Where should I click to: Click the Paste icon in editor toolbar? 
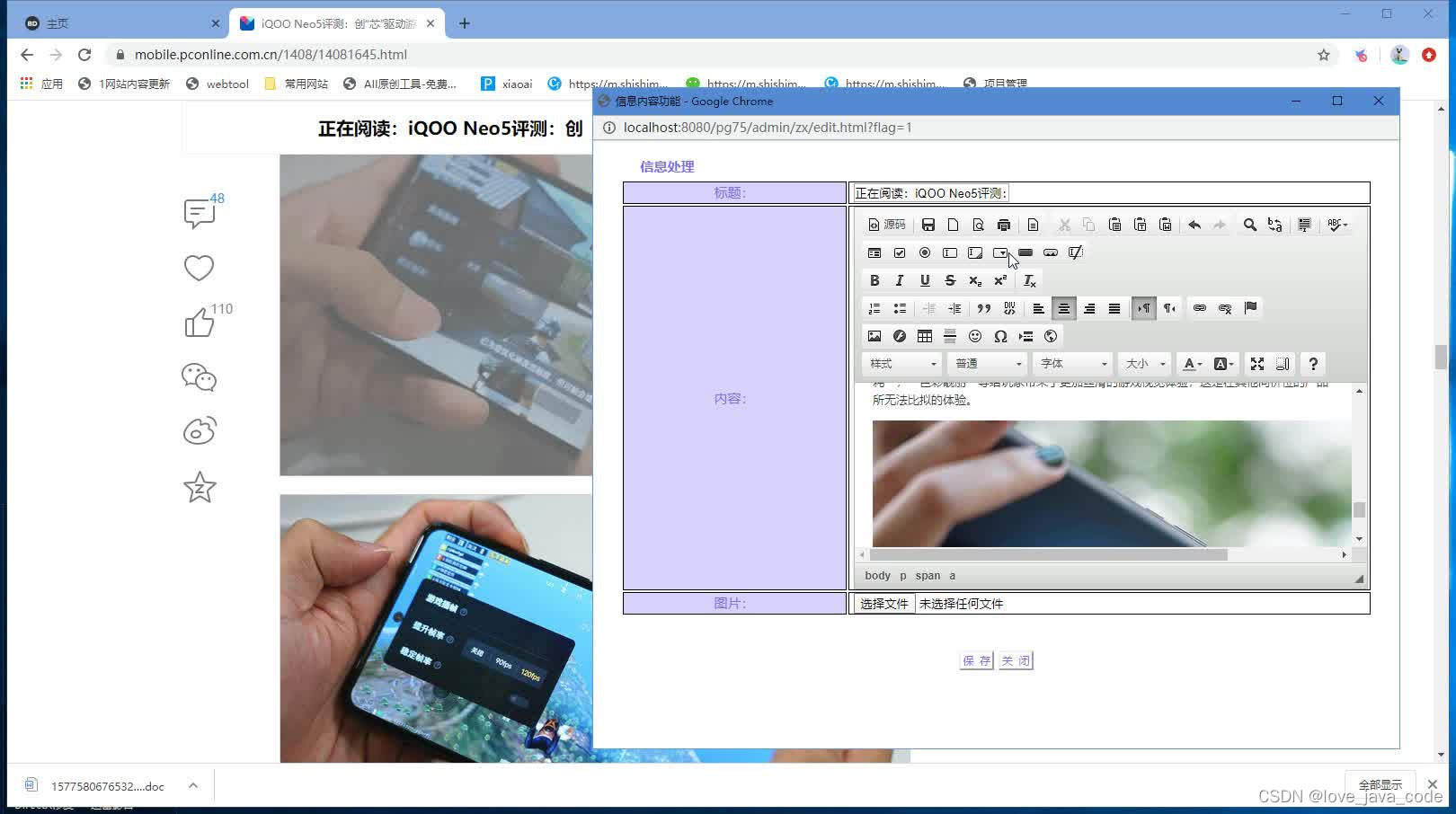pos(1114,225)
